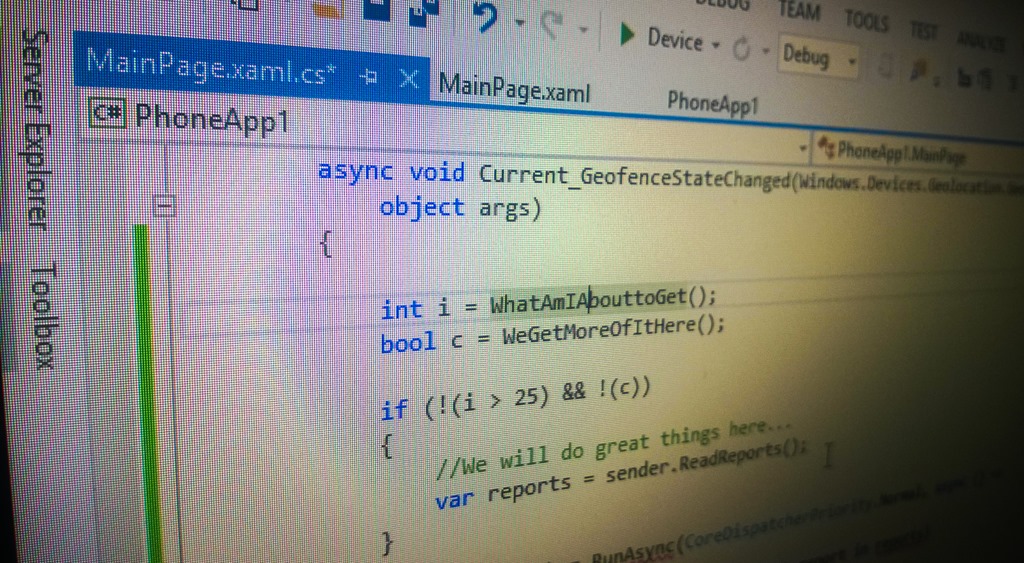This screenshot has height=563, width=1024.
Task: Click the WeGetMoreOfItHere method call
Action: coord(600,331)
